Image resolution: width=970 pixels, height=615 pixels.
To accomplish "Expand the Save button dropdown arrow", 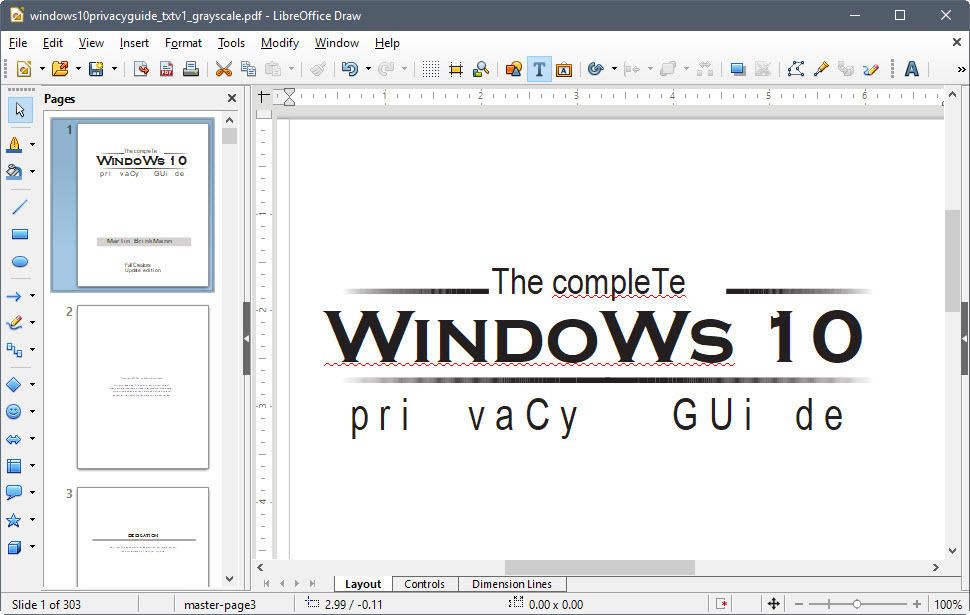I will point(114,69).
